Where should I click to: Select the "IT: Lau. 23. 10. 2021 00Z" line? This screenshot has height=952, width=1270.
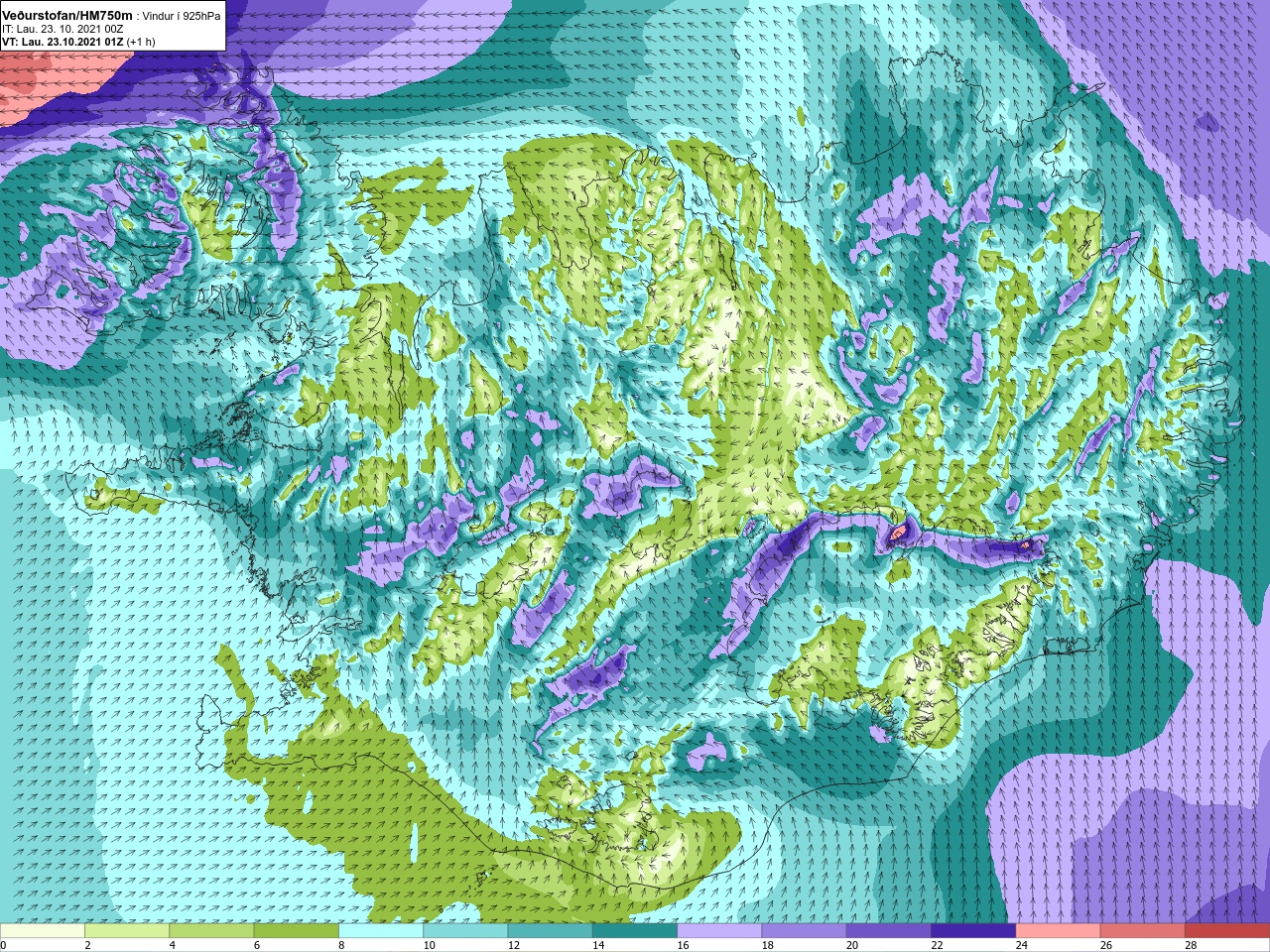click(x=63, y=29)
